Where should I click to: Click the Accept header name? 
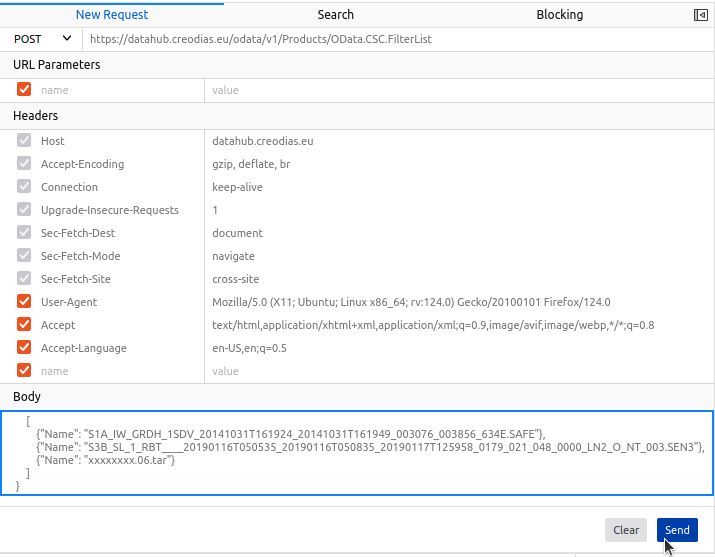pyautogui.click(x=58, y=325)
